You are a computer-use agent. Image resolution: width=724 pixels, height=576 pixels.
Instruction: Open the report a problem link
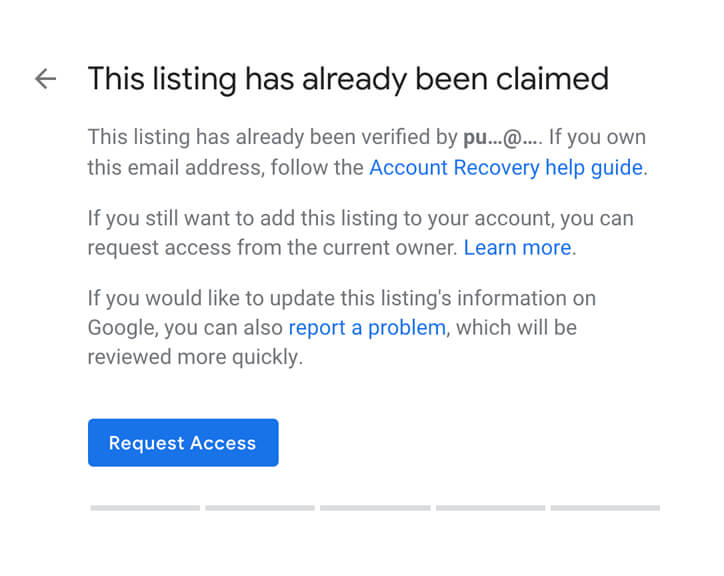click(367, 328)
